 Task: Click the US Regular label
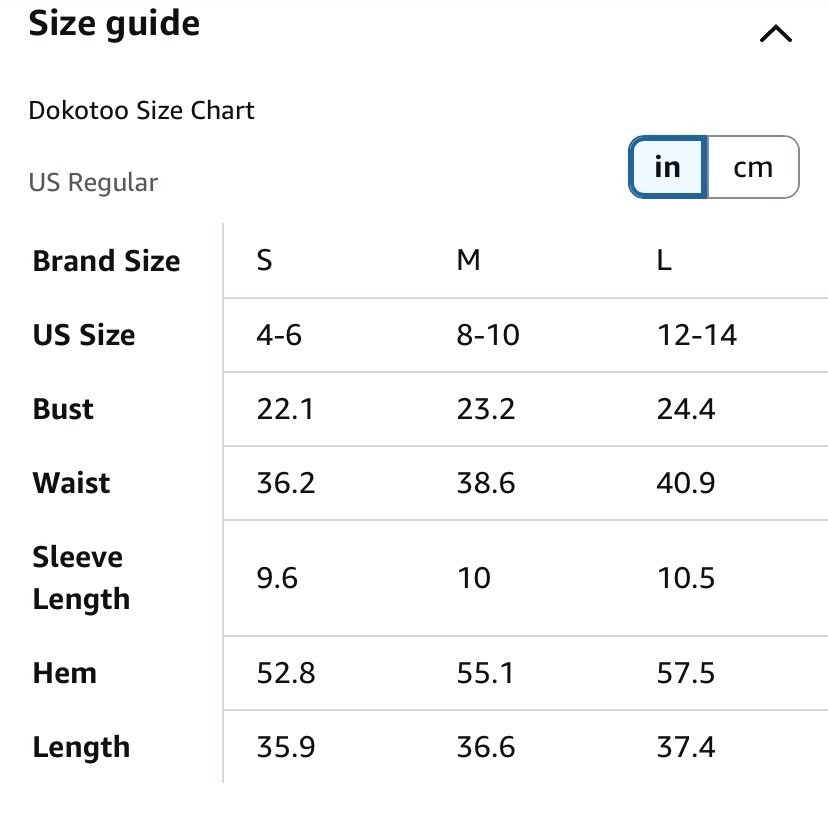(93, 183)
